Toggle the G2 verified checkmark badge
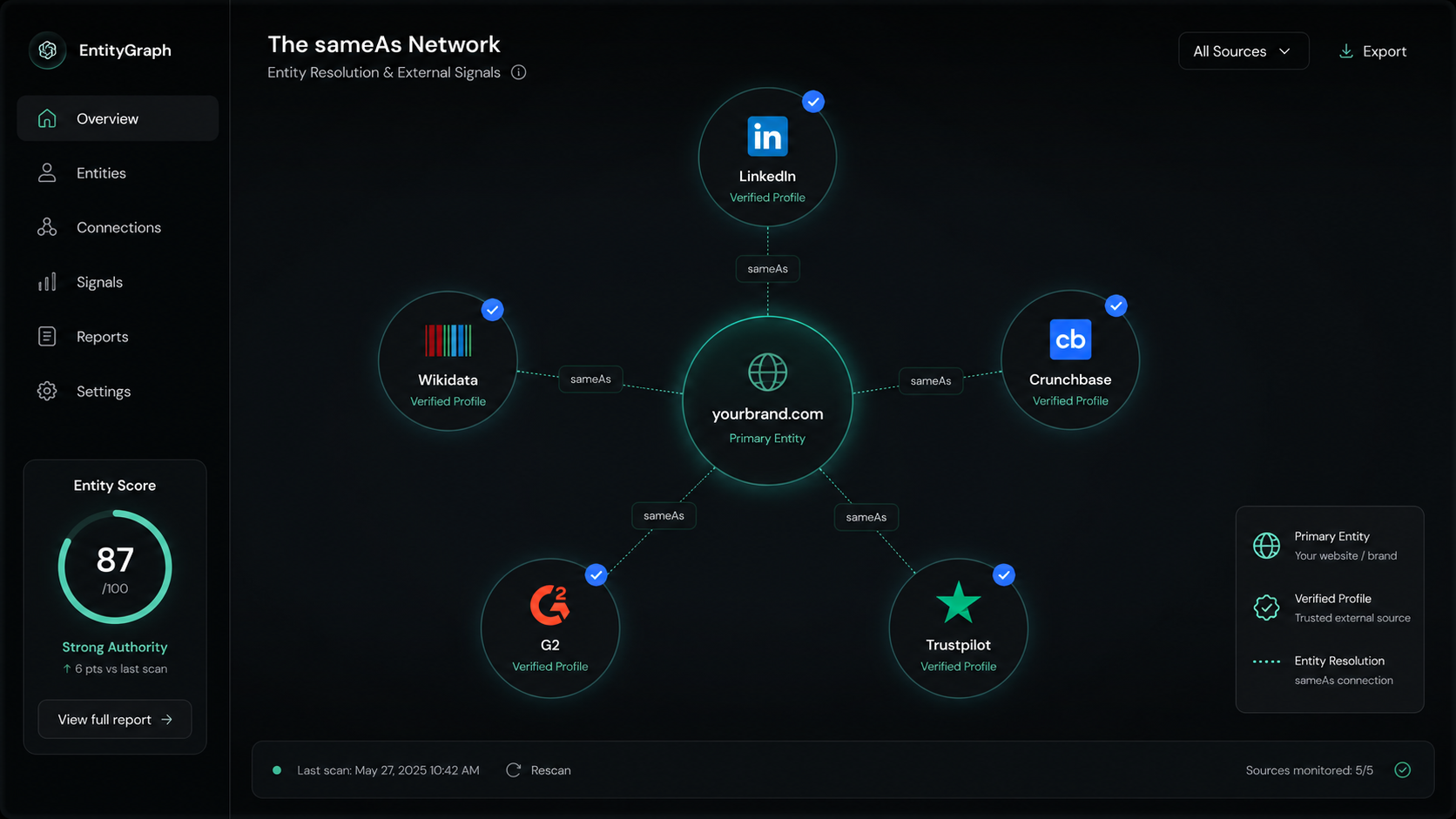 tap(596, 574)
